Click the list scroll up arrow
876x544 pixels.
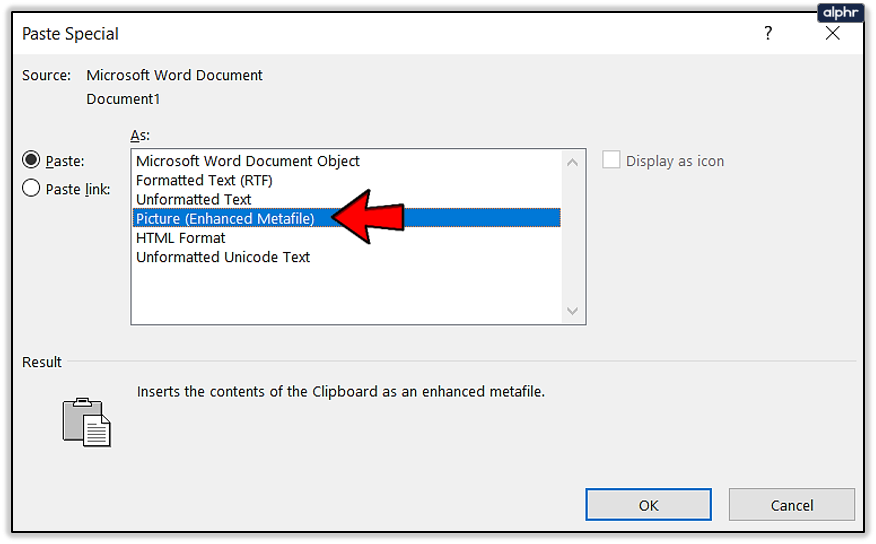point(573,163)
